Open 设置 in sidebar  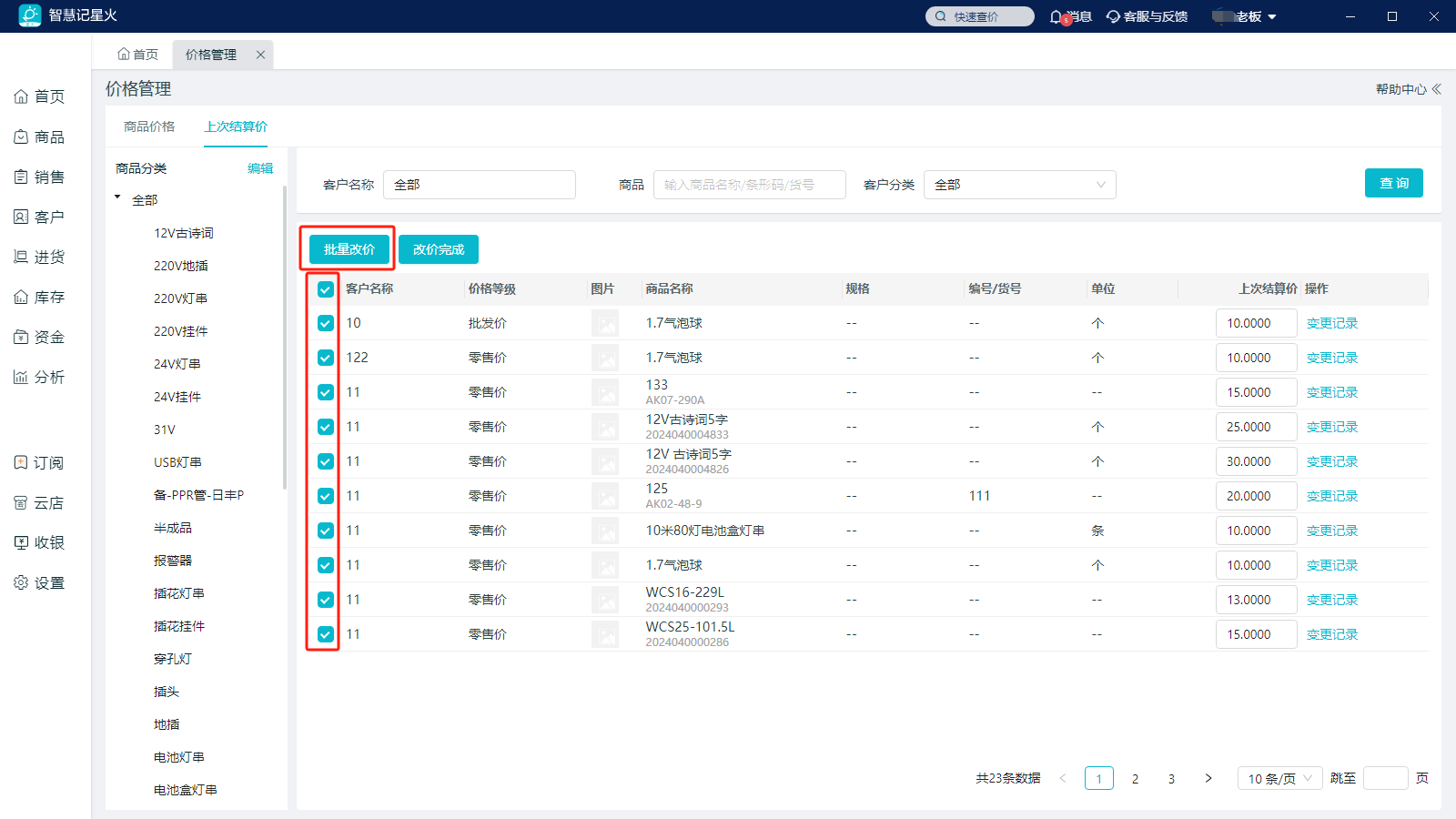click(x=39, y=582)
